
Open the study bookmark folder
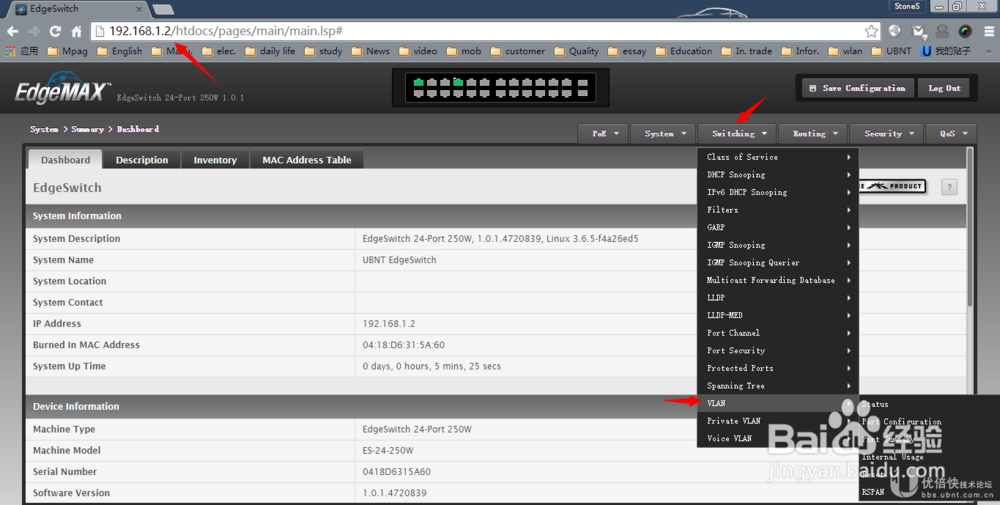click(323, 51)
